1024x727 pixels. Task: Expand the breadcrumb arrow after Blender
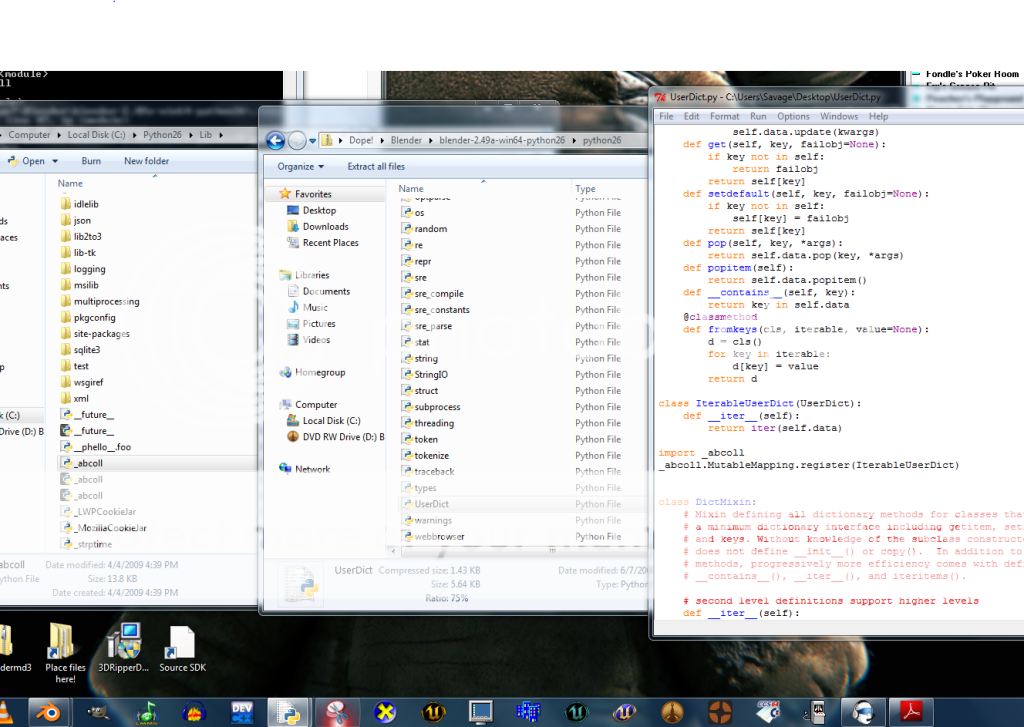[x=430, y=140]
